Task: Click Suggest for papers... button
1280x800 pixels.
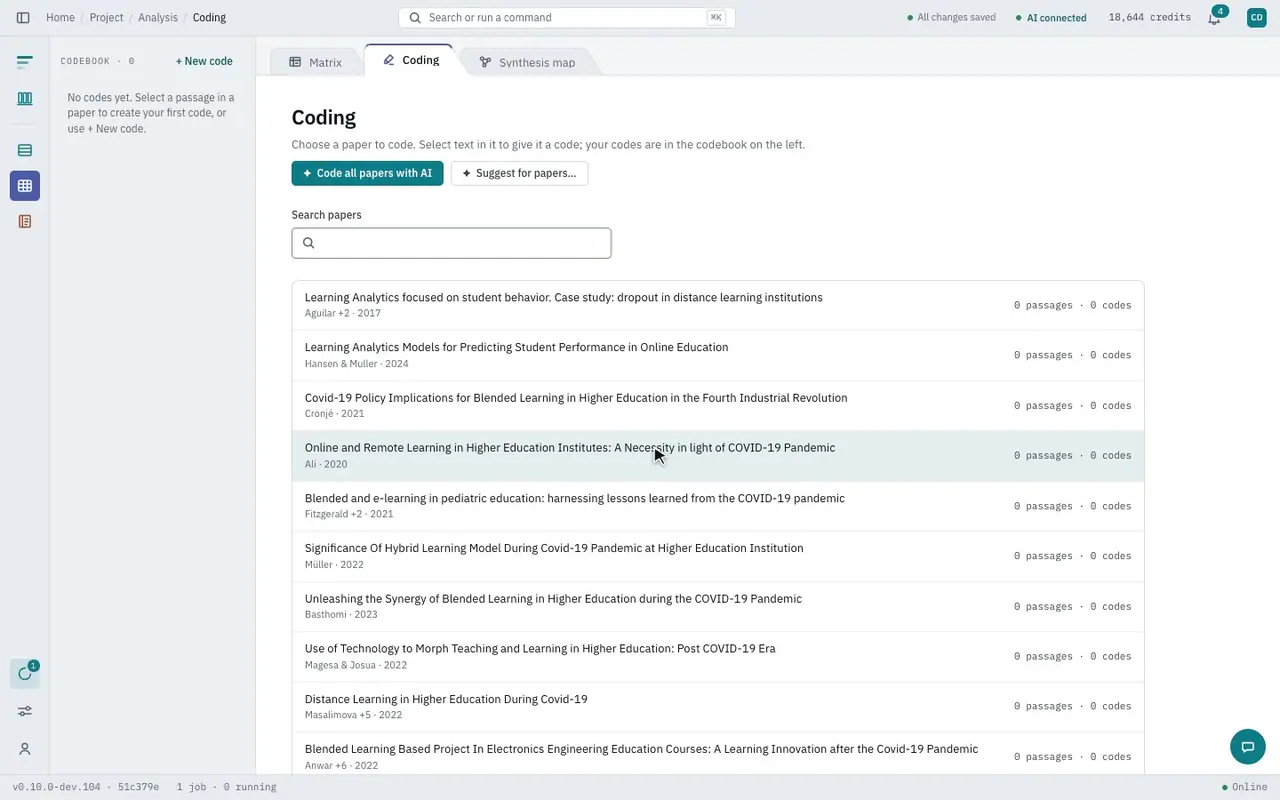Action: coord(520,173)
